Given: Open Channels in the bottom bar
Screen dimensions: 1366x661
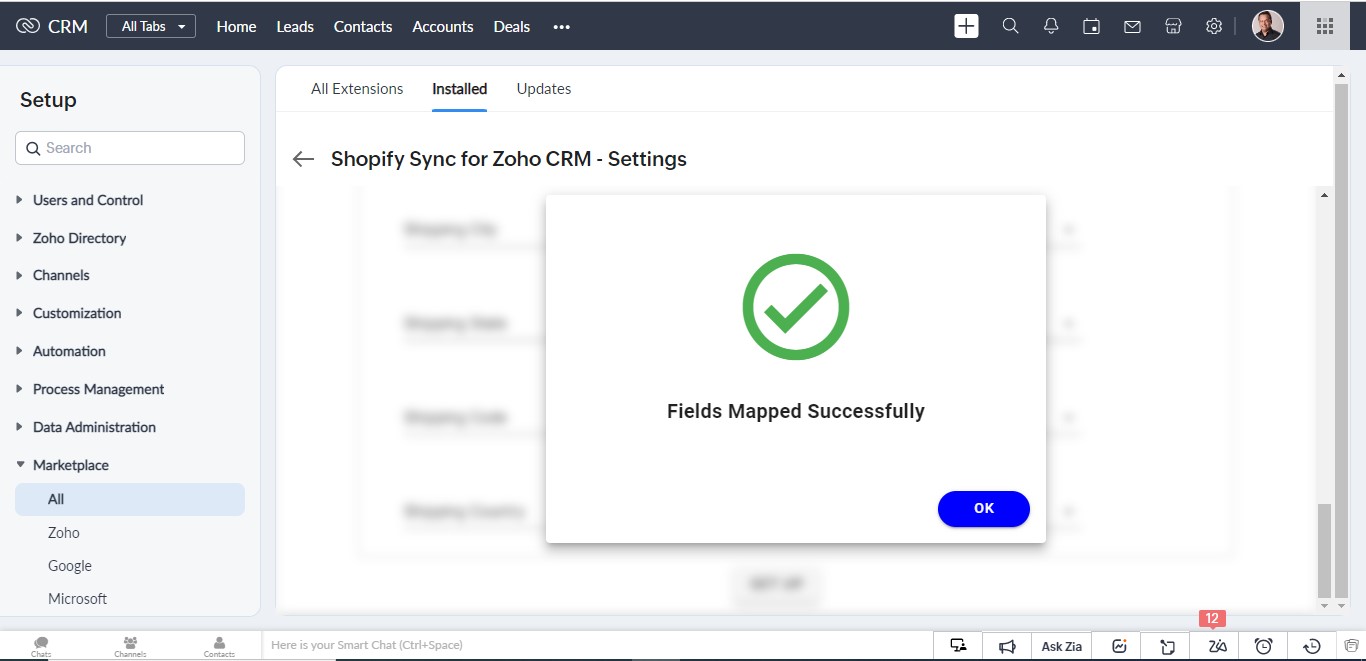Looking at the screenshot, I should pos(130,646).
